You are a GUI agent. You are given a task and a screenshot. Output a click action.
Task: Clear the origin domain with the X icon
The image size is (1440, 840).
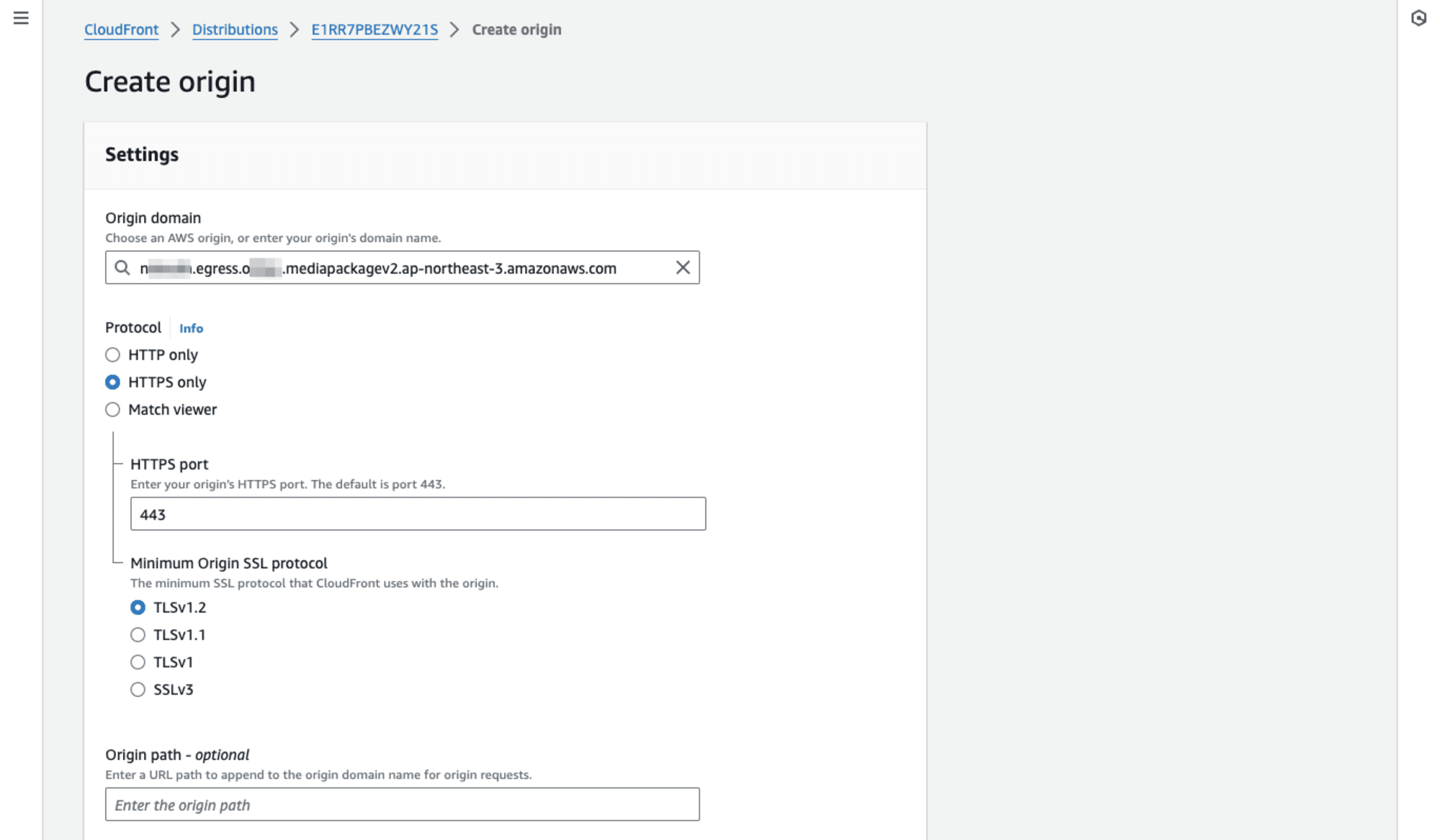coord(683,268)
